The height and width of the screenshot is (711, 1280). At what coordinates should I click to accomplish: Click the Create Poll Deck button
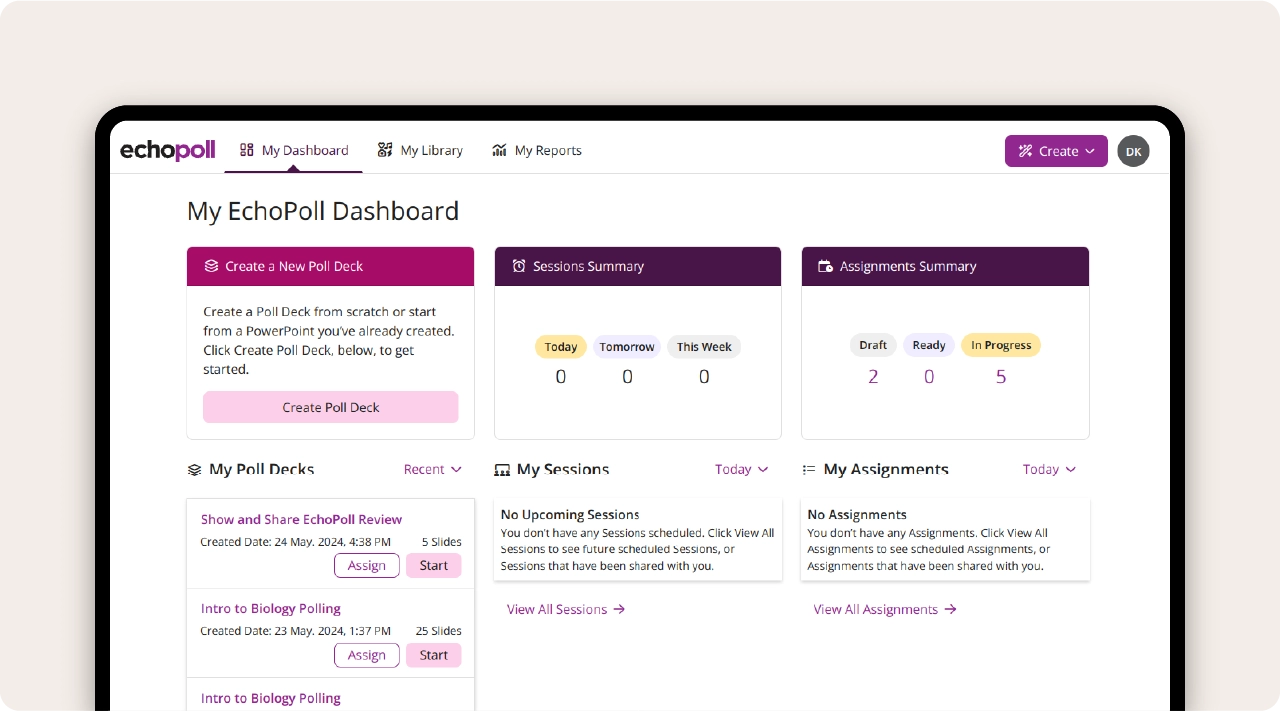(330, 407)
